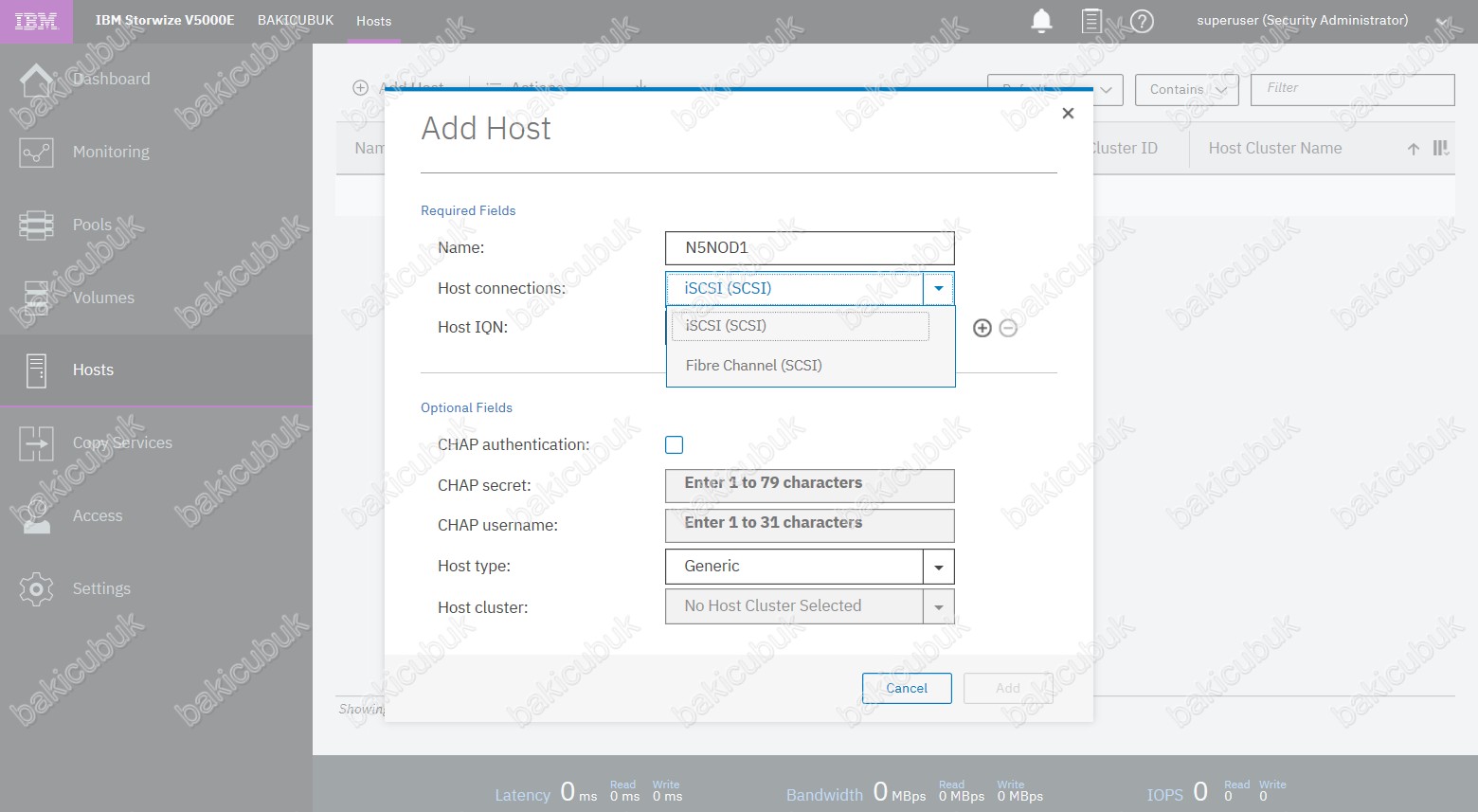Select Fibre Channel (SCSI) option
The width and height of the screenshot is (1478, 812).
point(811,366)
